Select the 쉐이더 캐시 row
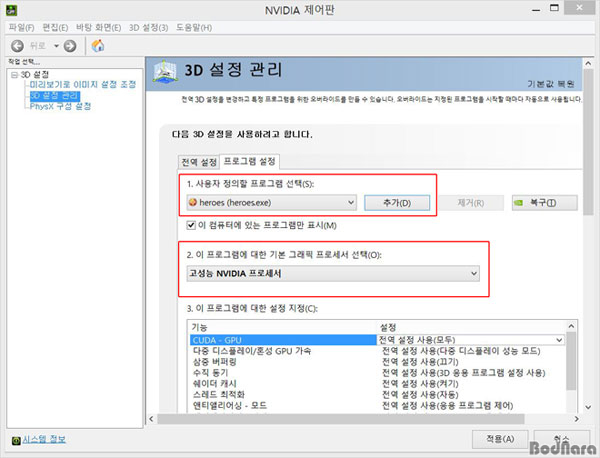 [215, 384]
